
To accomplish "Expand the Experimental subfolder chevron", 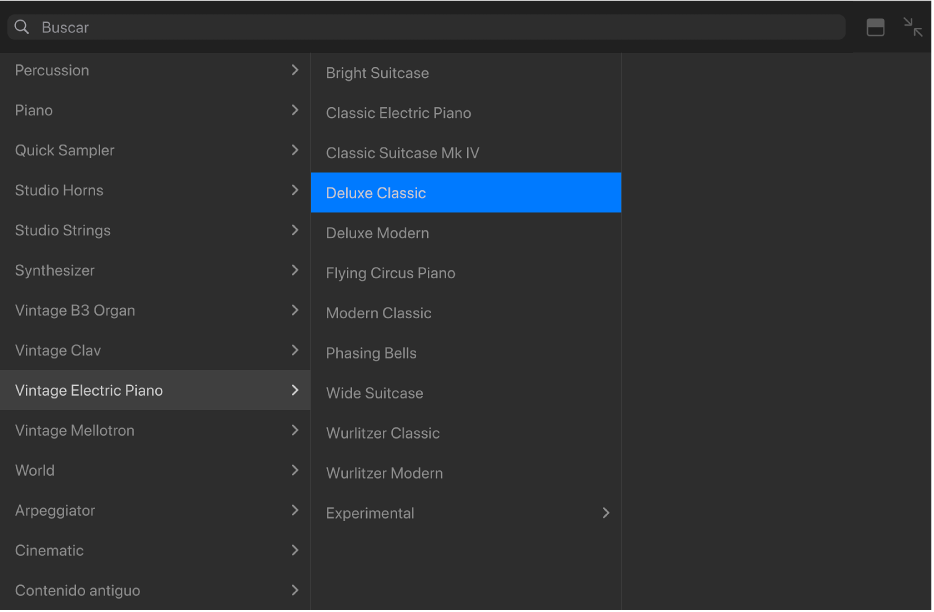I will (x=605, y=513).
